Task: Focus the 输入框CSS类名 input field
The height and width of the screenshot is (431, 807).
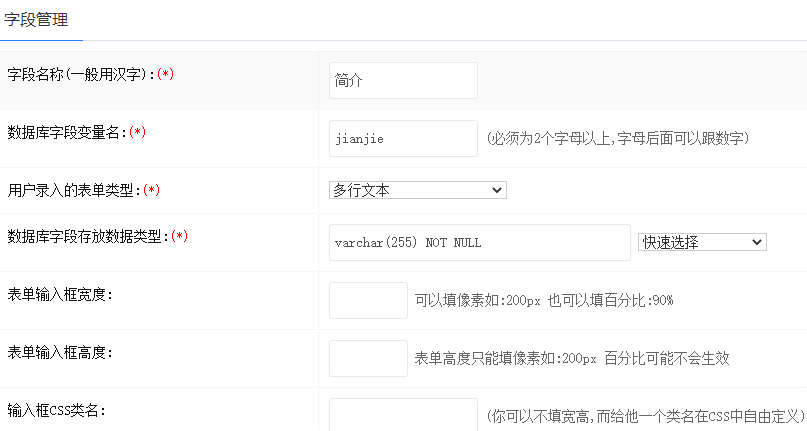Action: [403, 414]
